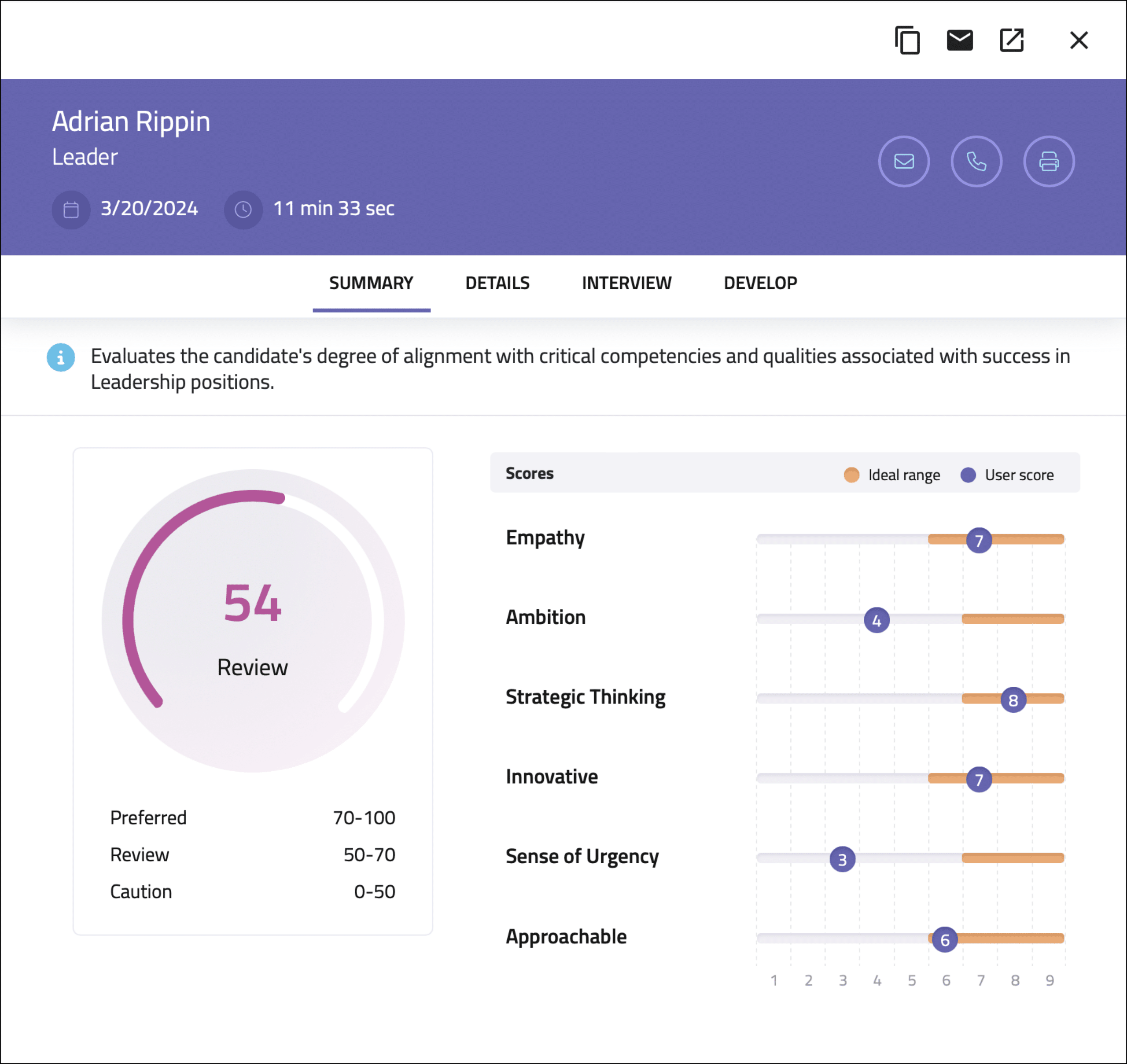Click the User score legend dot
This screenshot has height=1064, width=1127.
click(968, 475)
